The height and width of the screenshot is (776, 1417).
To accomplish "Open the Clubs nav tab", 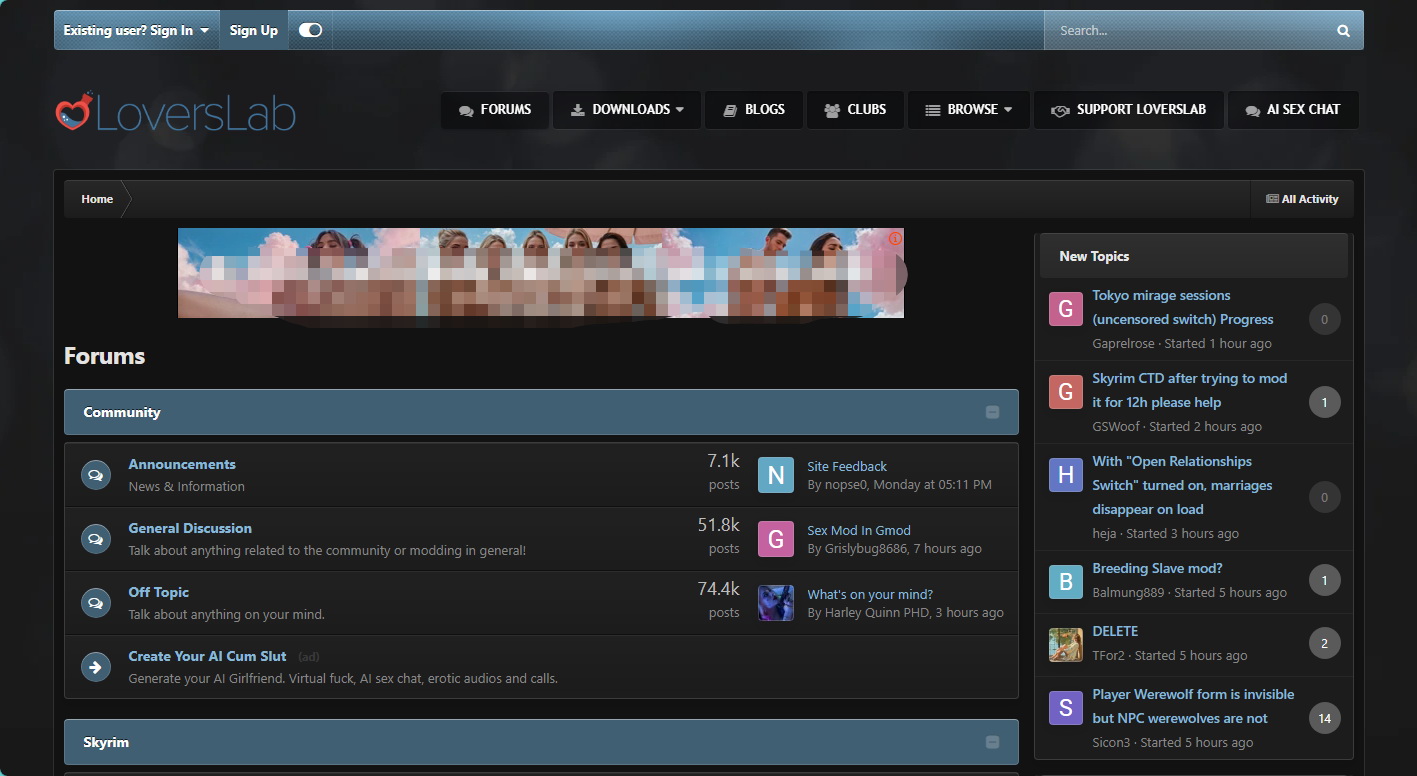I will point(855,110).
